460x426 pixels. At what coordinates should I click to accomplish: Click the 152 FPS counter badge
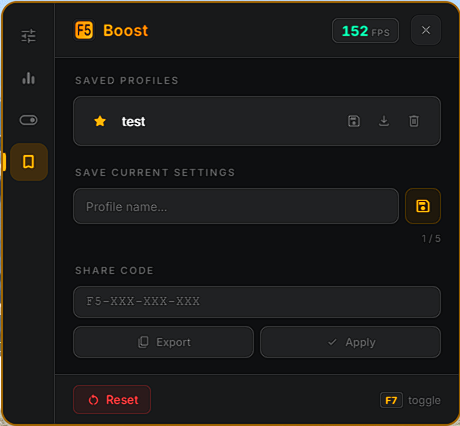click(365, 31)
